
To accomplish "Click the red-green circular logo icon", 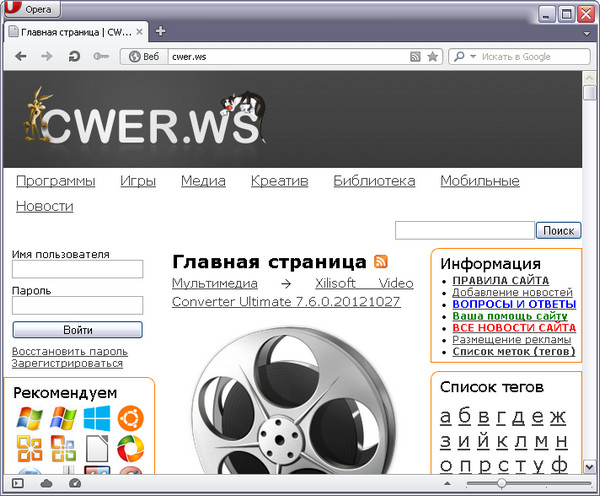I will [130, 449].
